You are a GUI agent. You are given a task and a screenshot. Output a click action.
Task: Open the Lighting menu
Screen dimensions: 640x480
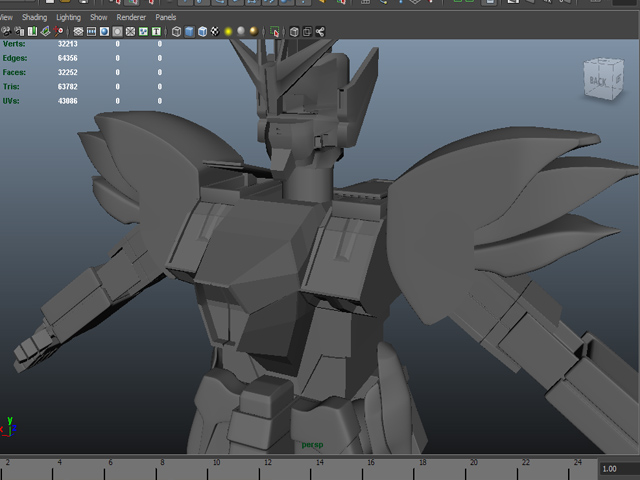[x=69, y=17]
